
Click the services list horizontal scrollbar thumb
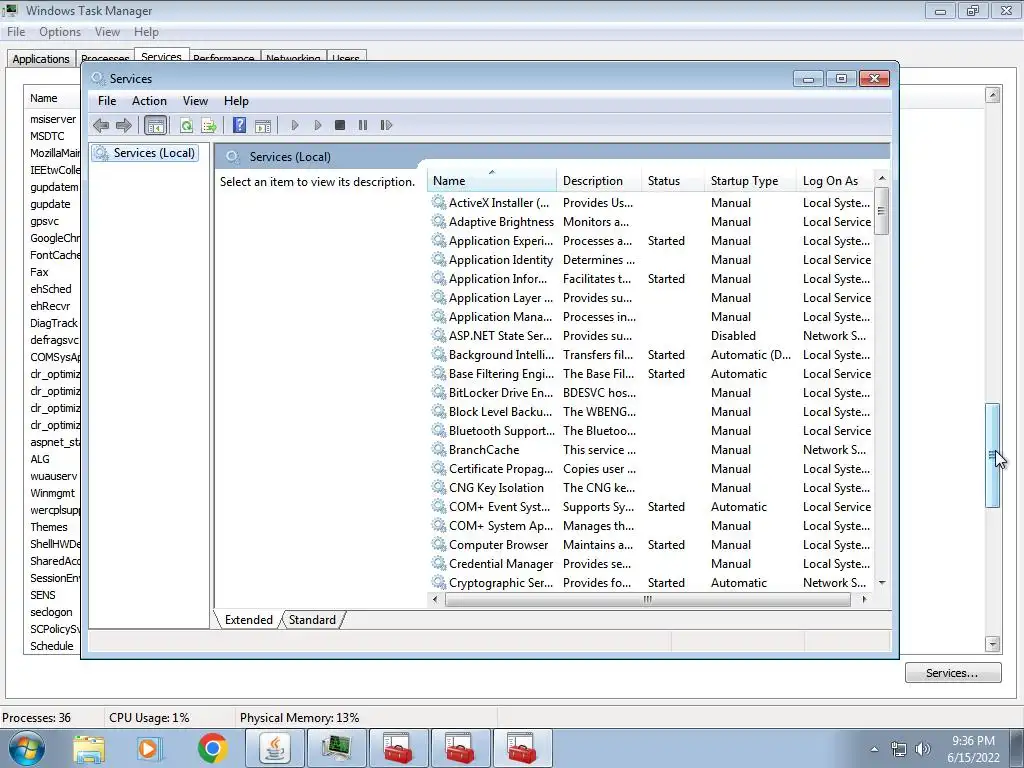point(647,600)
